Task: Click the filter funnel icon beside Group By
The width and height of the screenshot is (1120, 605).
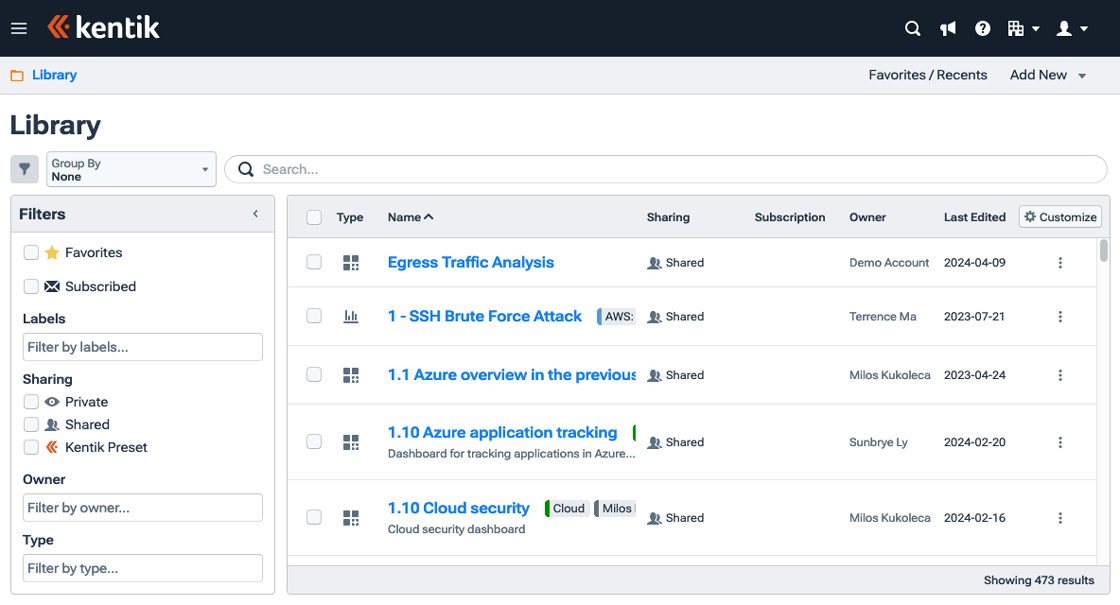Action: 24,168
